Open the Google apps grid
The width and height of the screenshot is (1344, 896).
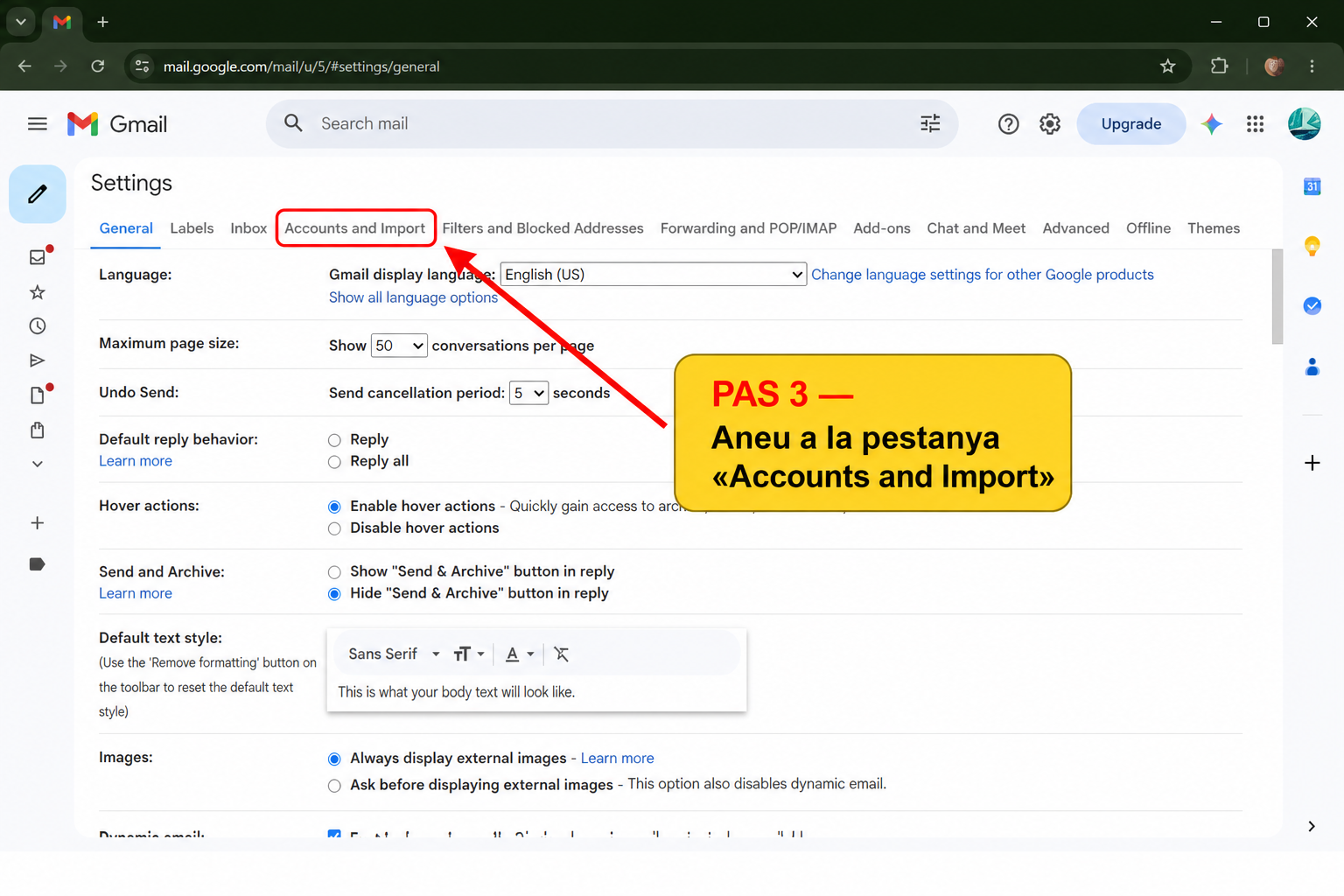[x=1255, y=124]
